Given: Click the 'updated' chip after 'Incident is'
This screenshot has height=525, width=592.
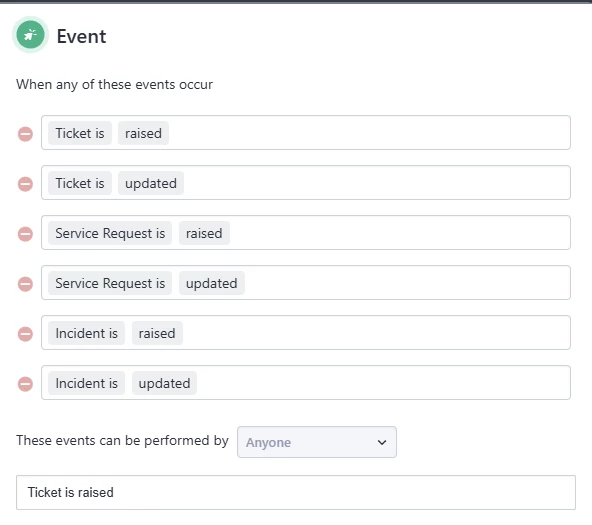Looking at the screenshot, I should point(164,383).
